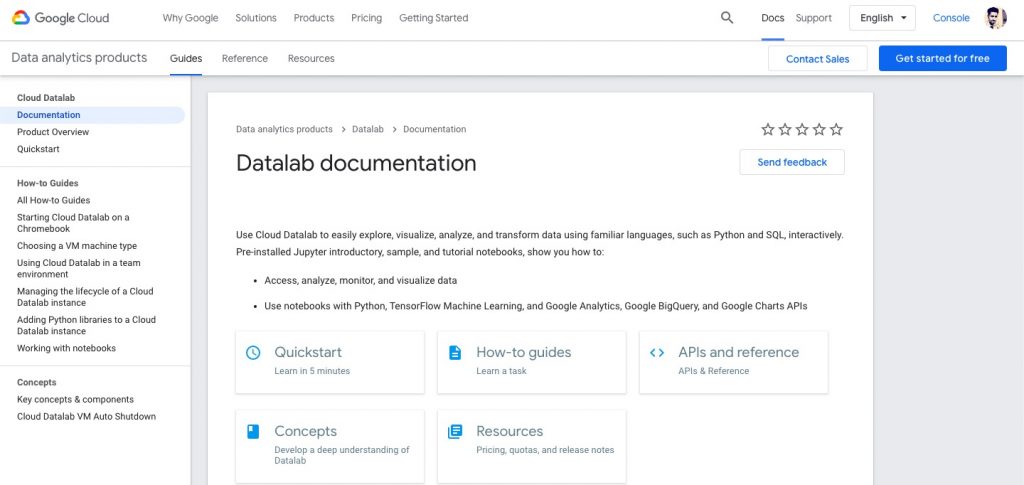Open the Resources card title
The image size is (1024, 485).
click(509, 431)
